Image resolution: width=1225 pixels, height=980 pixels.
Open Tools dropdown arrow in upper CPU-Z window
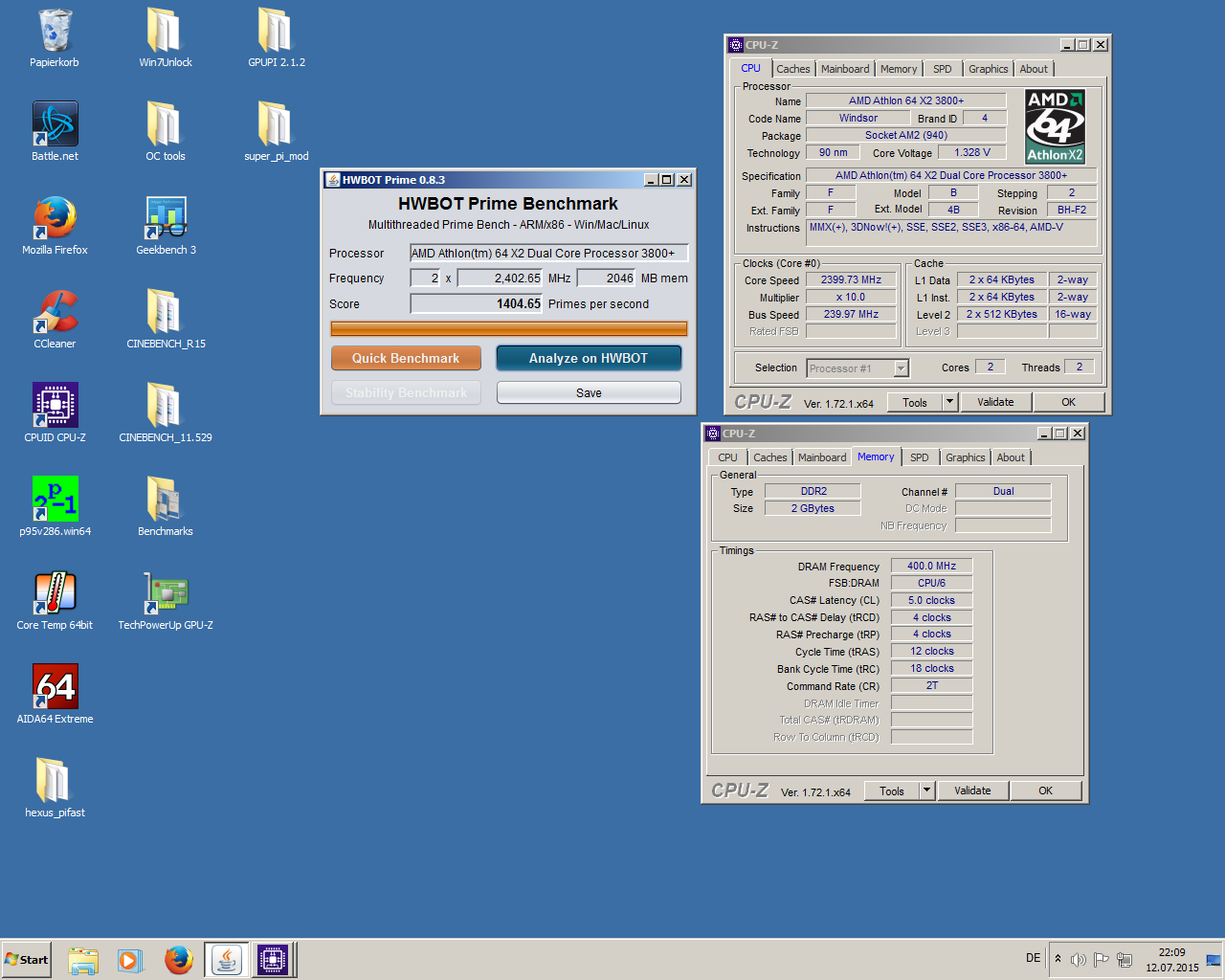(x=950, y=402)
